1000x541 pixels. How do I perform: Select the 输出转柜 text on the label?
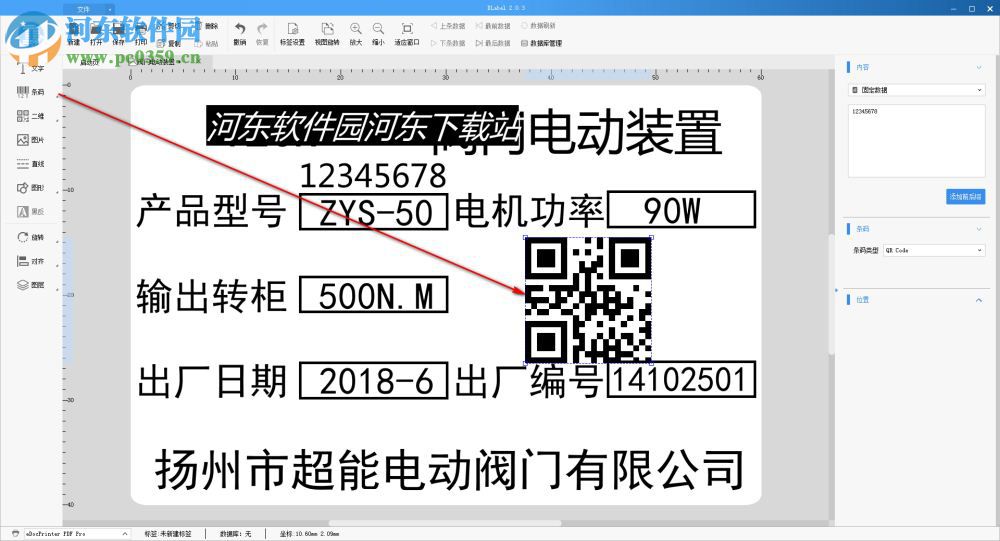tap(210, 295)
